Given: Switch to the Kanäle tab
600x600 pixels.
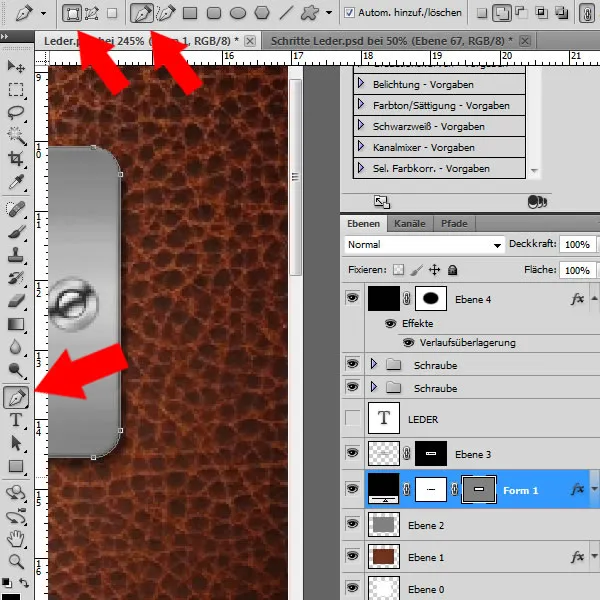Looking at the screenshot, I should tap(408, 223).
